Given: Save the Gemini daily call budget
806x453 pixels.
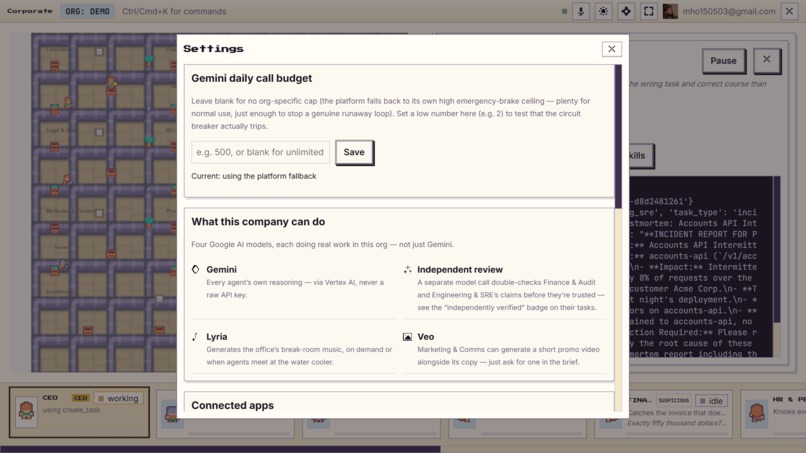Looking at the screenshot, I should pos(354,152).
